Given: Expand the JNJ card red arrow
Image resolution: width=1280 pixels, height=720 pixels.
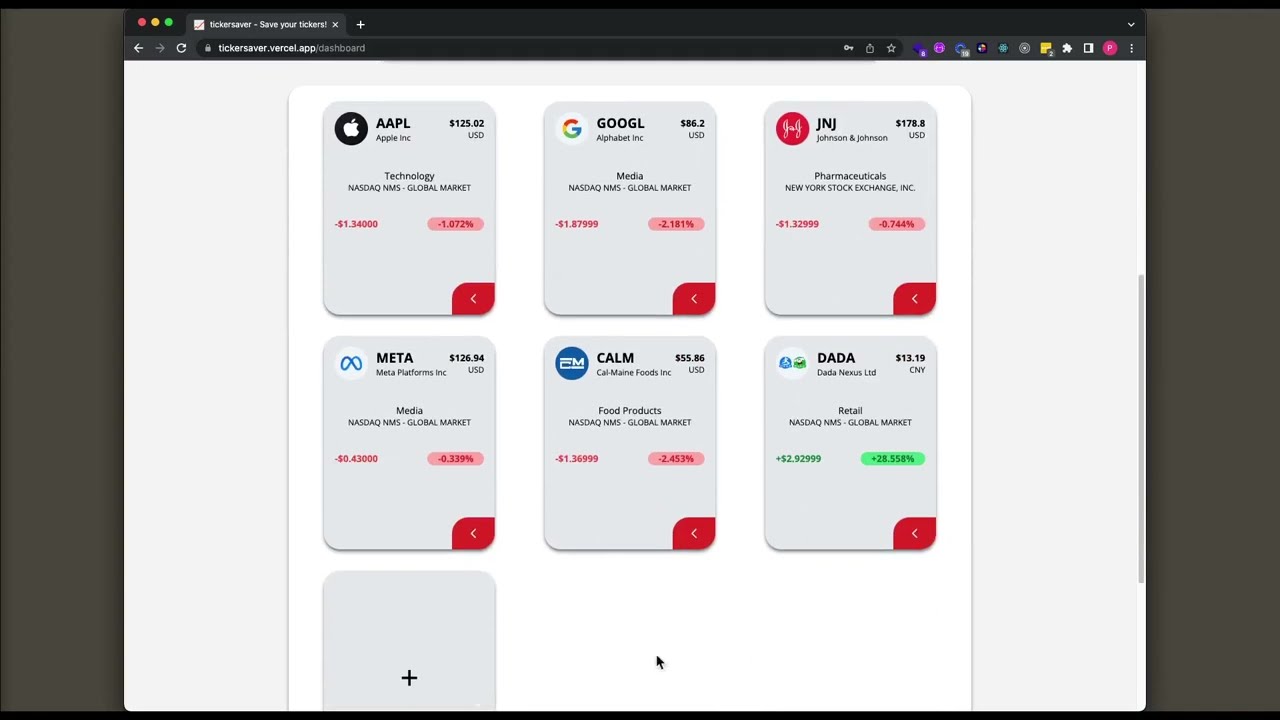Looking at the screenshot, I should pos(914,299).
